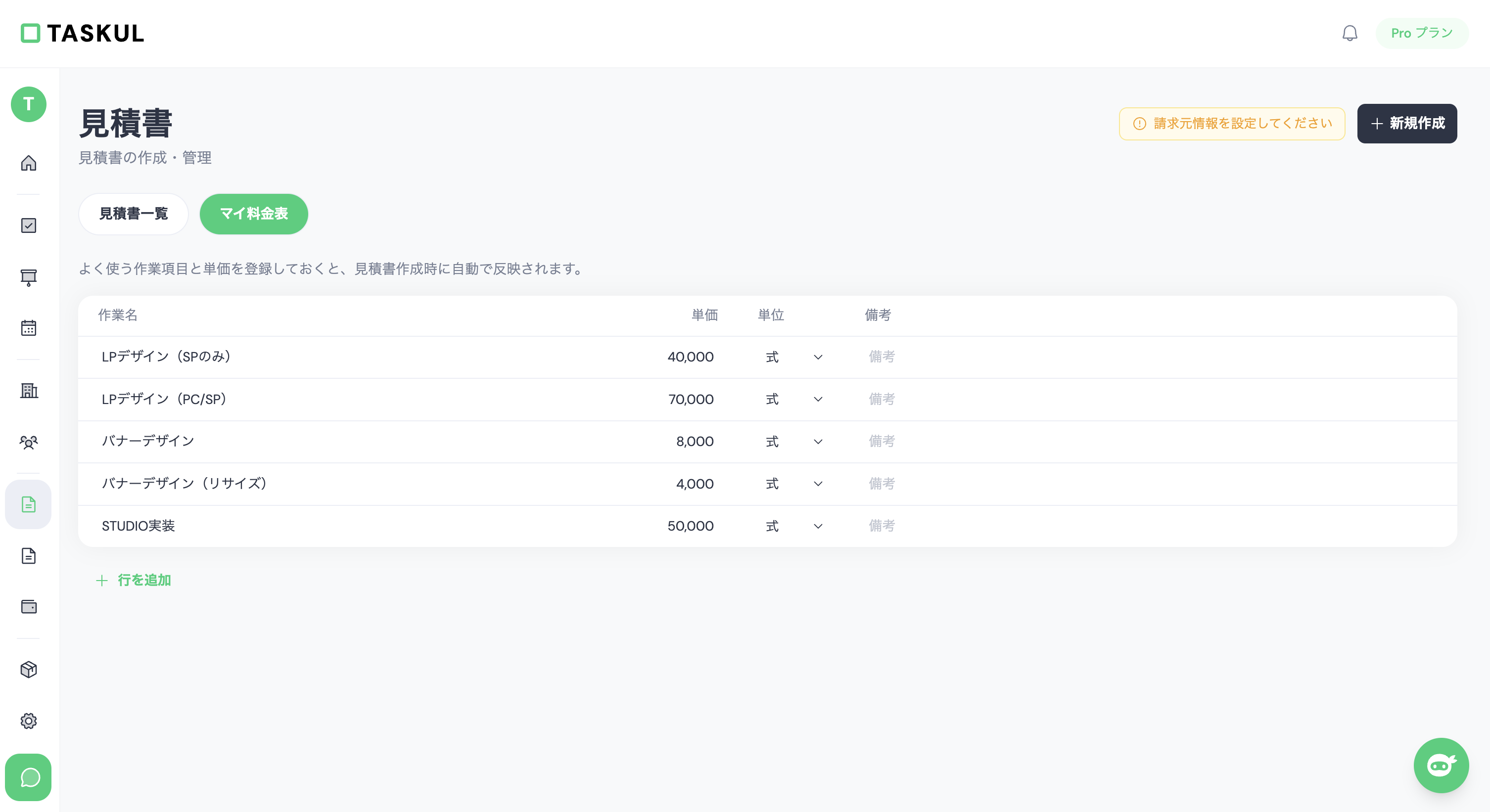Viewport: 1490px width, 812px height.
Task: Click the 備考 column header
Action: pyautogui.click(x=878, y=315)
